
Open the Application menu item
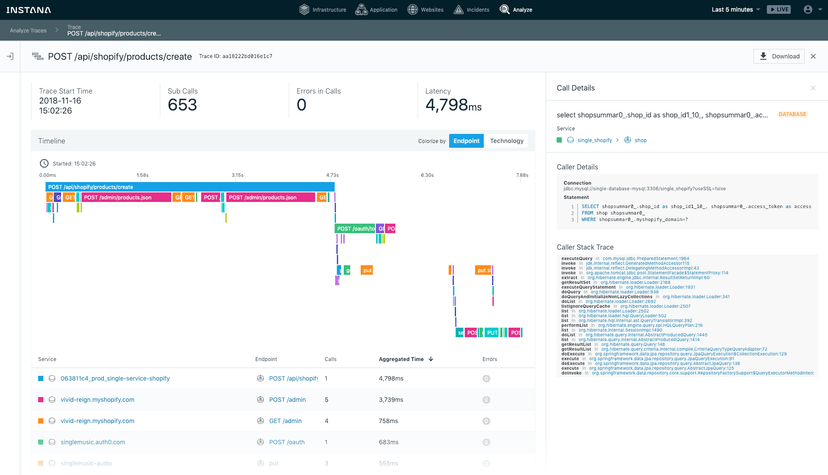pos(376,10)
